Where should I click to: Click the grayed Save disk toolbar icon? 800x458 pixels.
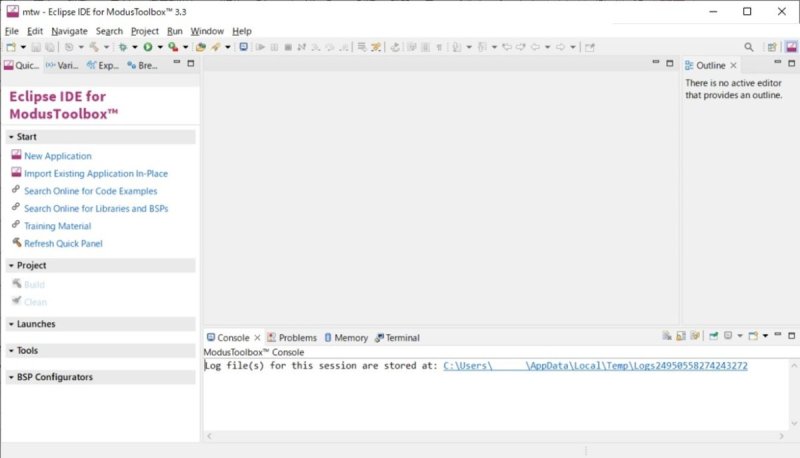36,47
